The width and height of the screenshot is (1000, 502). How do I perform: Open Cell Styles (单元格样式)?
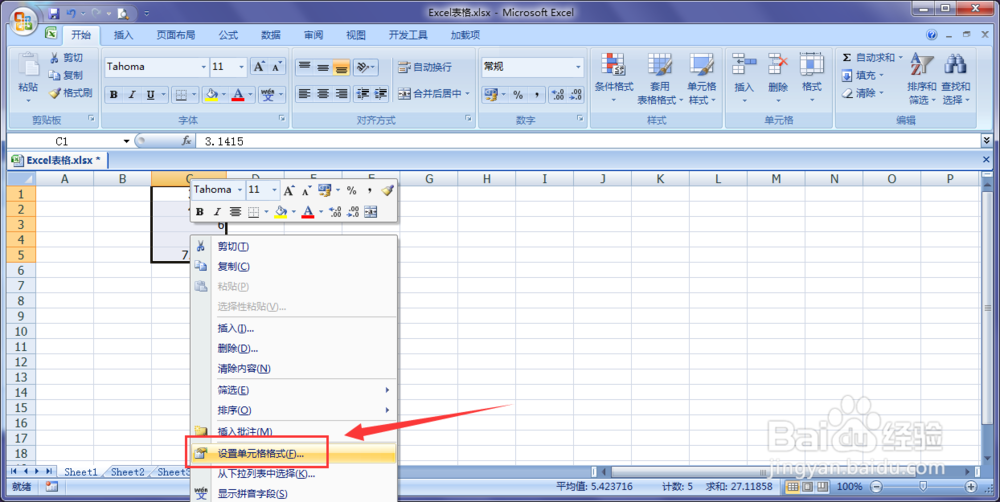[x=702, y=79]
